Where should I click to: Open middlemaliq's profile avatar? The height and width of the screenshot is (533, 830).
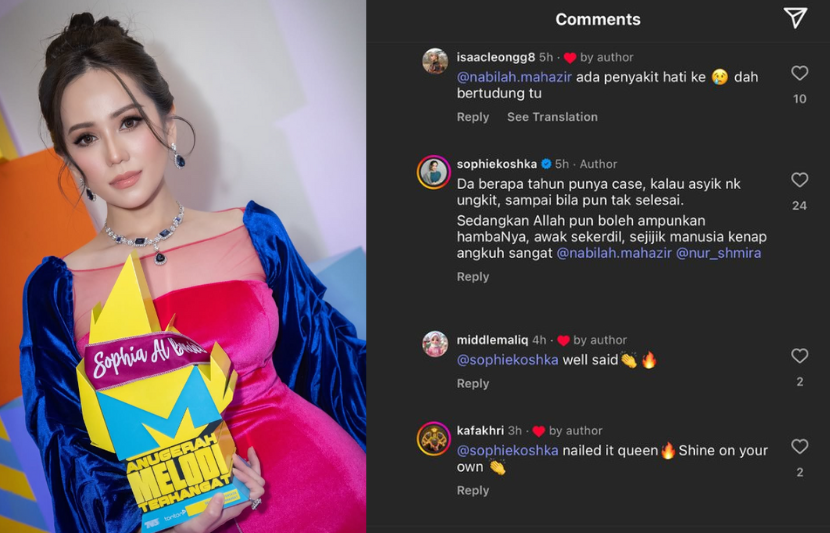tap(435, 344)
